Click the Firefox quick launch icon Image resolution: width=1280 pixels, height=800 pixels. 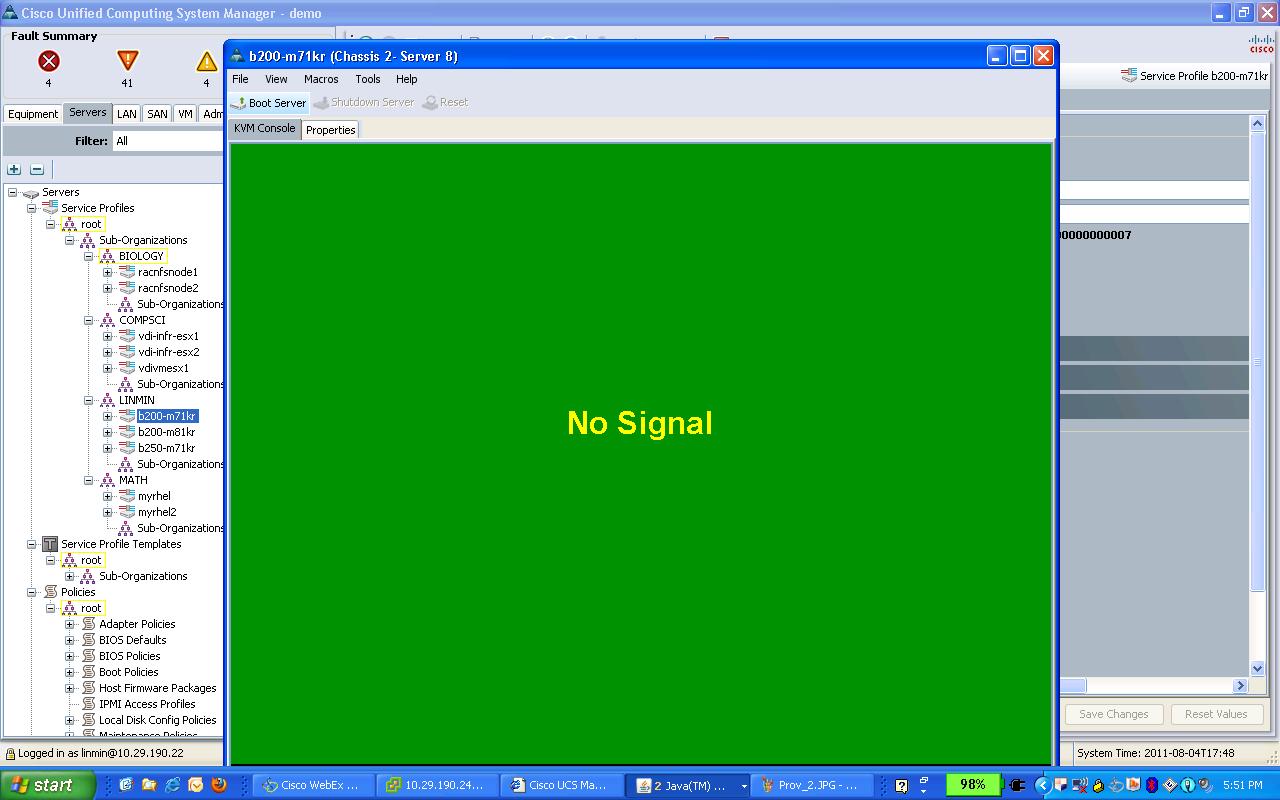(x=219, y=785)
